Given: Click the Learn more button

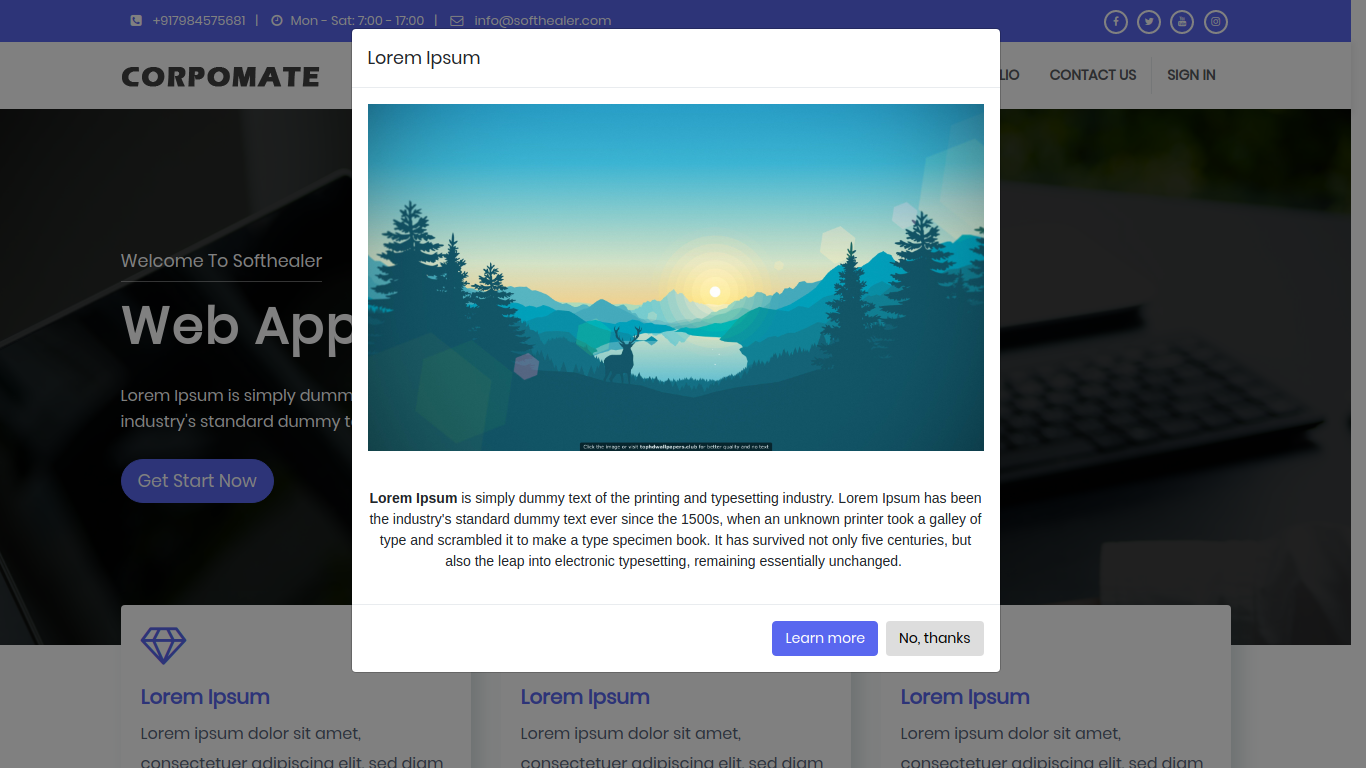Looking at the screenshot, I should [x=825, y=638].
